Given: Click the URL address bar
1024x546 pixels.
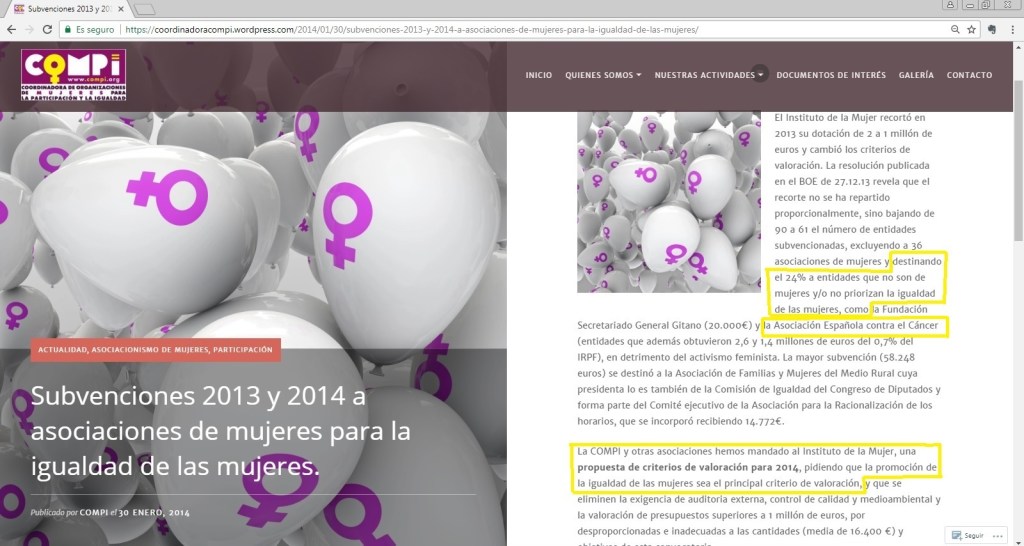Looking at the screenshot, I should tap(500, 30).
